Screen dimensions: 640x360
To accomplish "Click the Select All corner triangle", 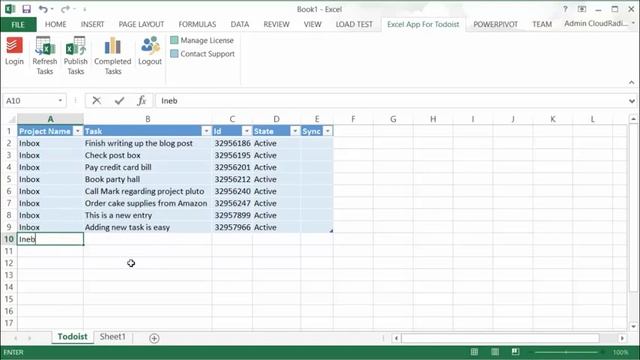I will coord(12,119).
